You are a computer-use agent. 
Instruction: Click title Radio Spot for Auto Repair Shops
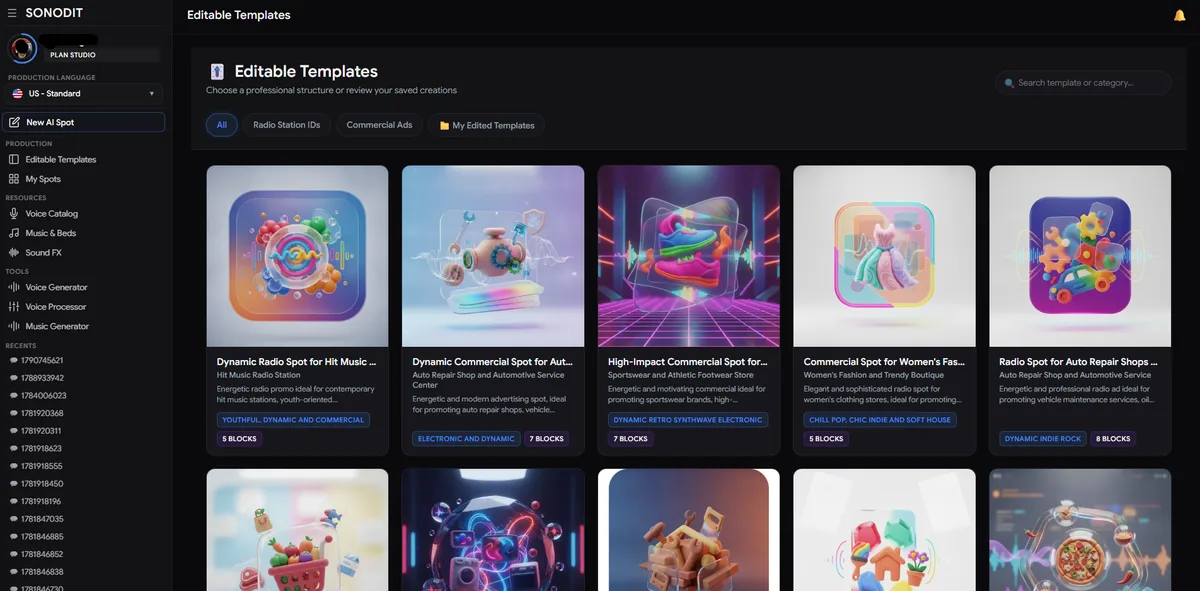1078,362
